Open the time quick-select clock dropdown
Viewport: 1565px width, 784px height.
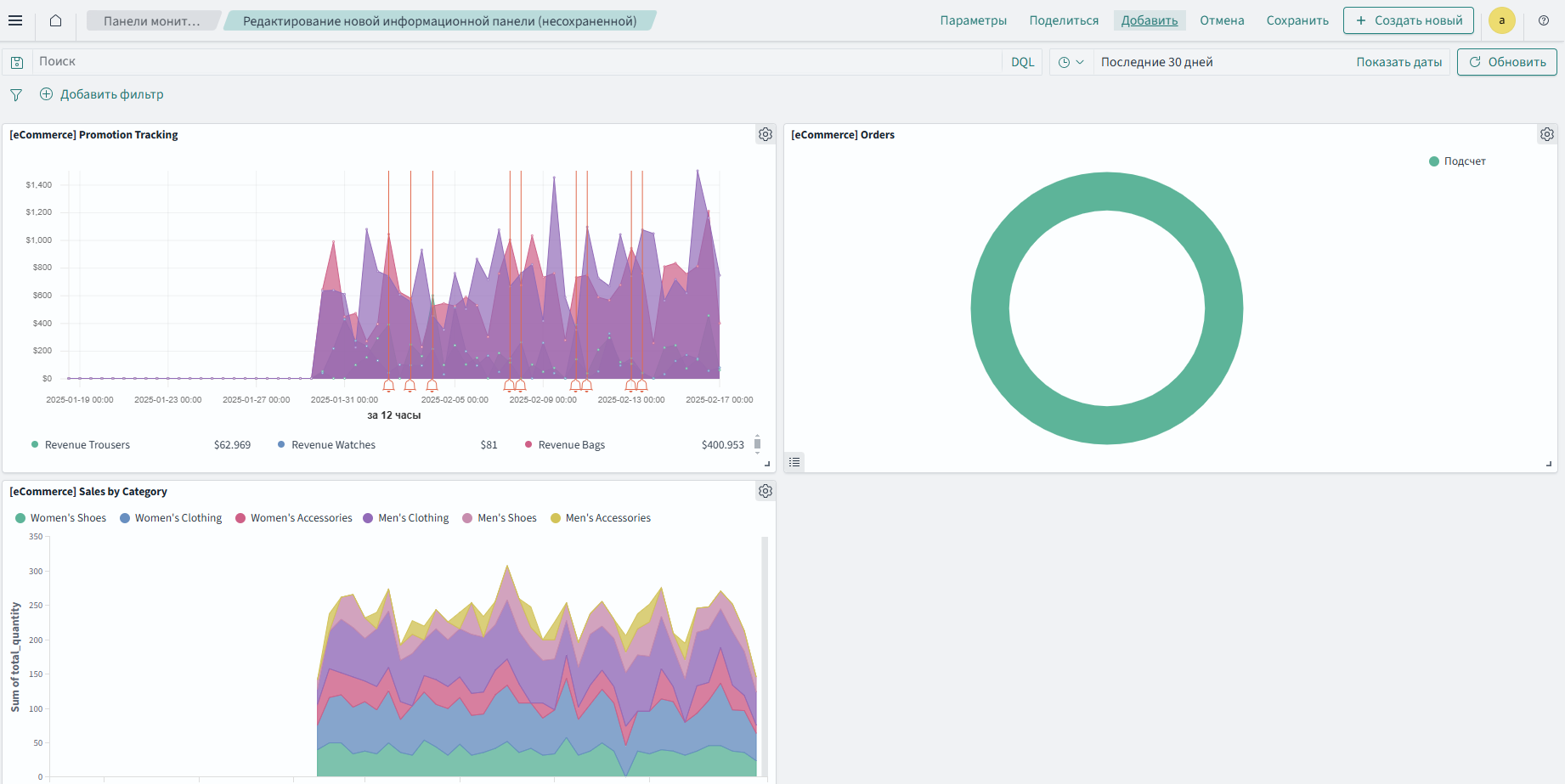coord(1071,62)
